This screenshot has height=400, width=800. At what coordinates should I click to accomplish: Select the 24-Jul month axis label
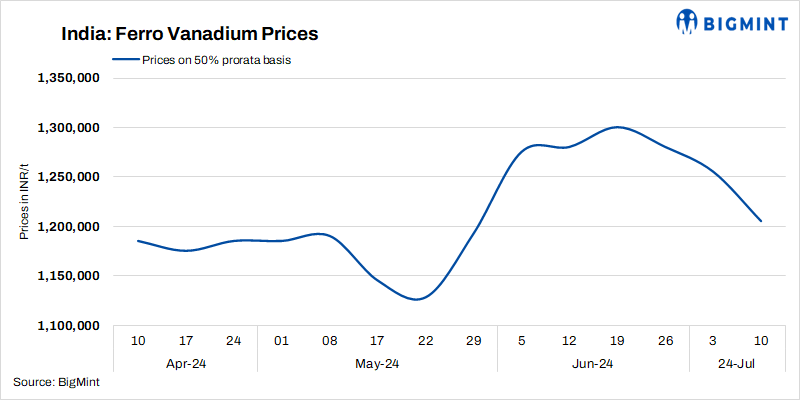point(737,363)
